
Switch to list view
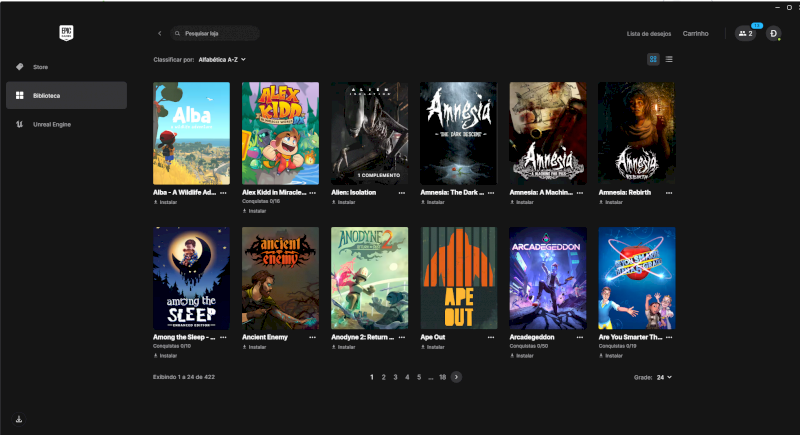[x=669, y=59]
